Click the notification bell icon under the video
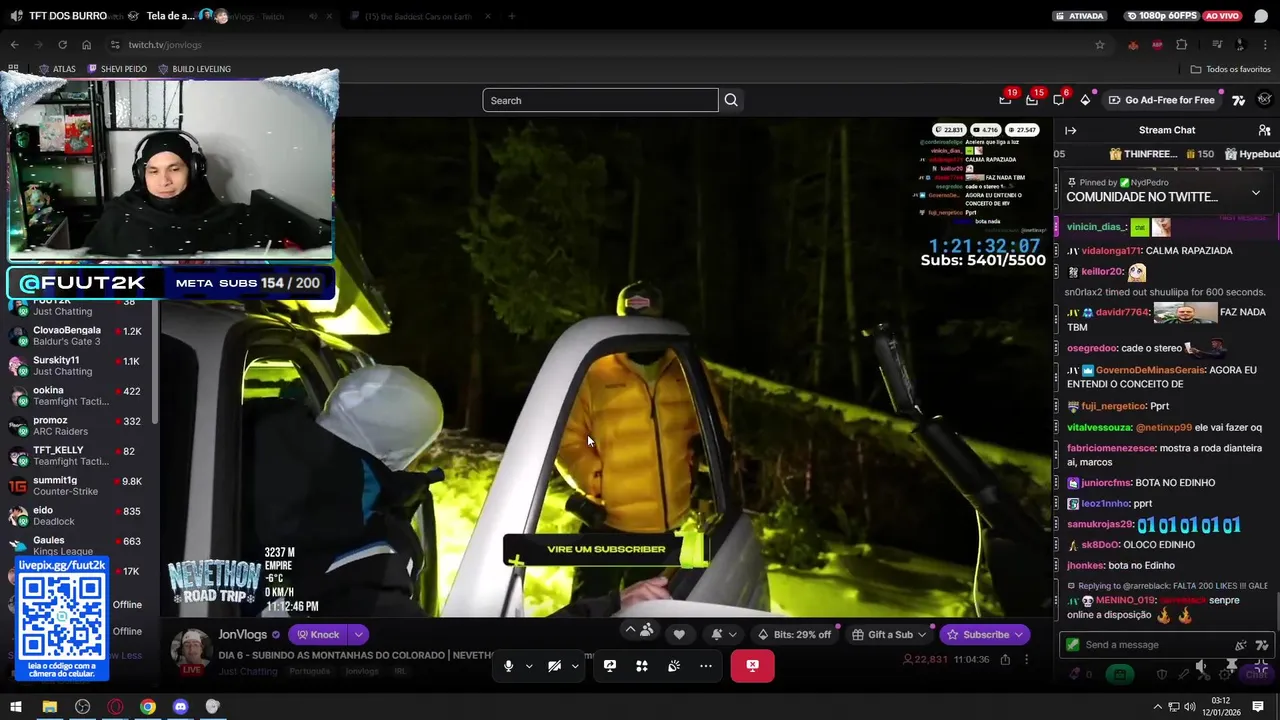The width and height of the screenshot is (1280, 720). 717,634
